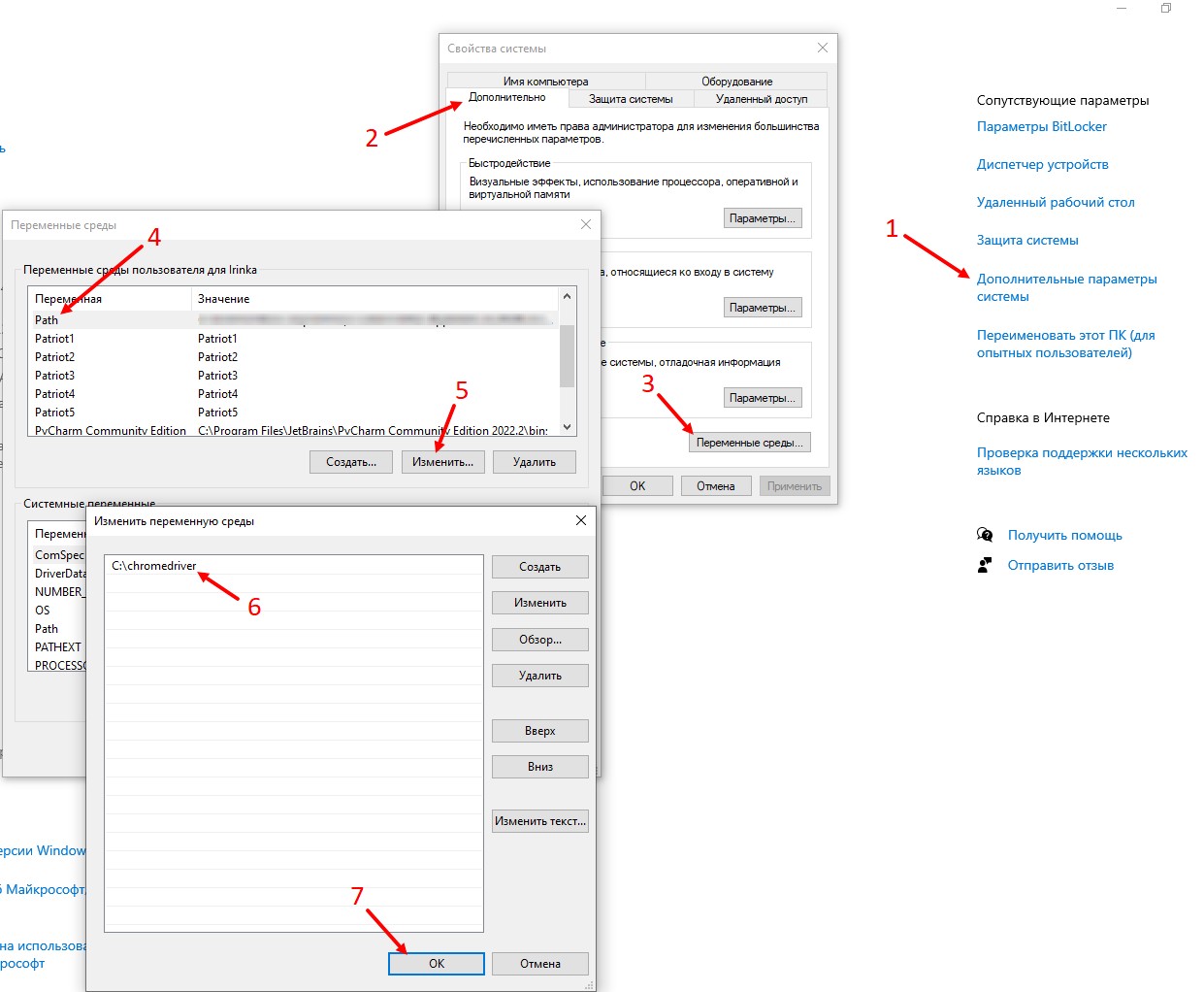The height and width of the screenshot is (992, 1204).
Task: Open Диспетчер устройств link
Action: (x=1042, y=164)
